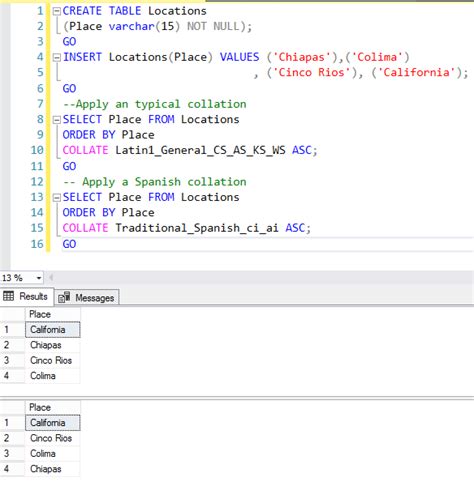Collapse the INSERT Locations statement block
This screenshot has height=486, width=474.
(57, 57)
